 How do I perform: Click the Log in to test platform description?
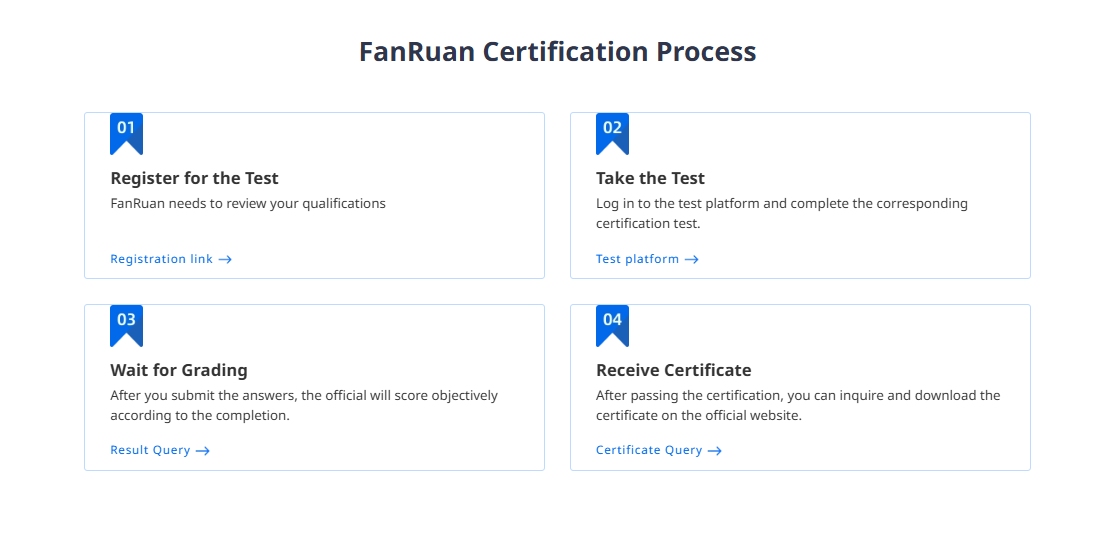coord(781,213)
